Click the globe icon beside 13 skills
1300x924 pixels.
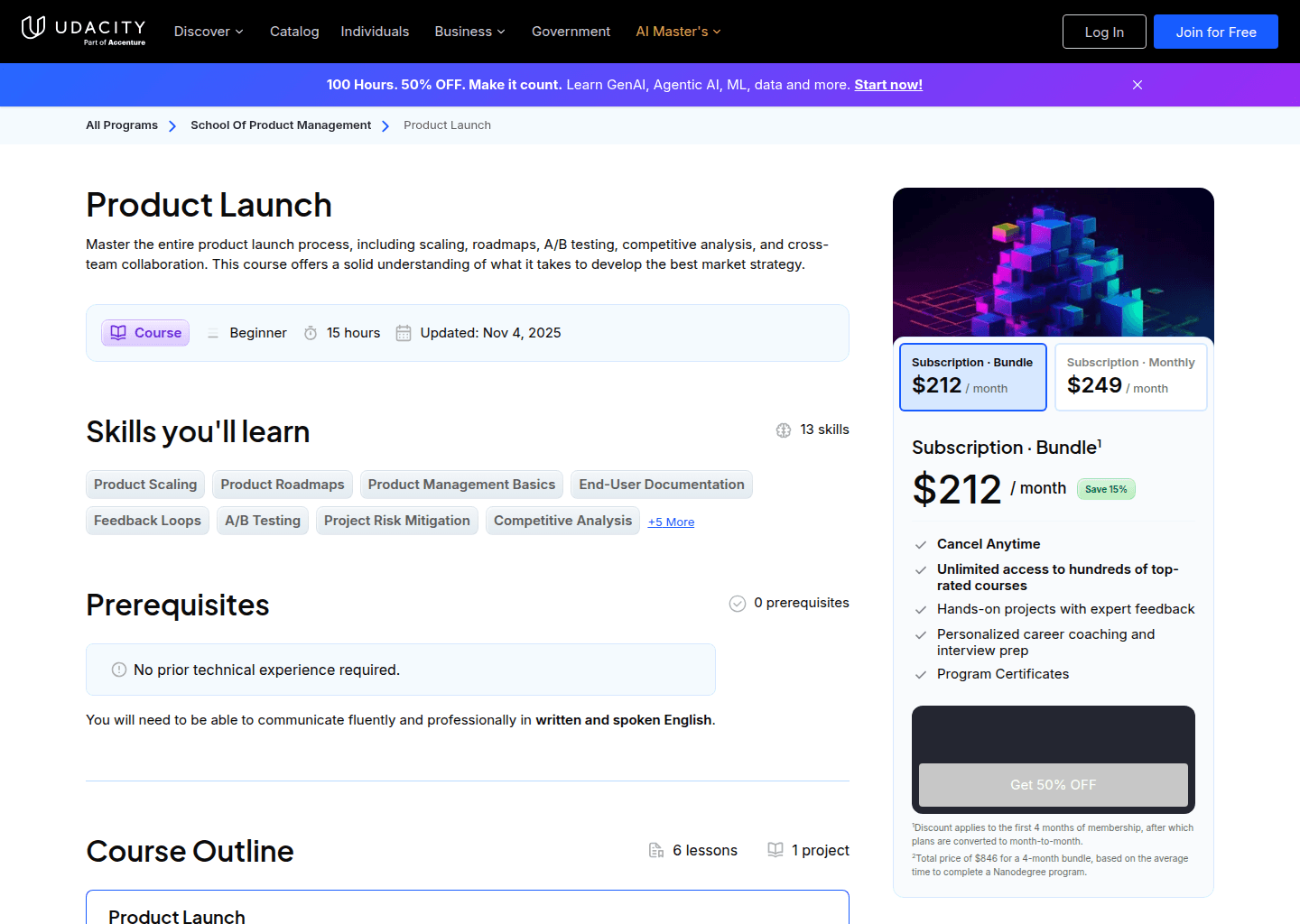(x=783, y=430)
